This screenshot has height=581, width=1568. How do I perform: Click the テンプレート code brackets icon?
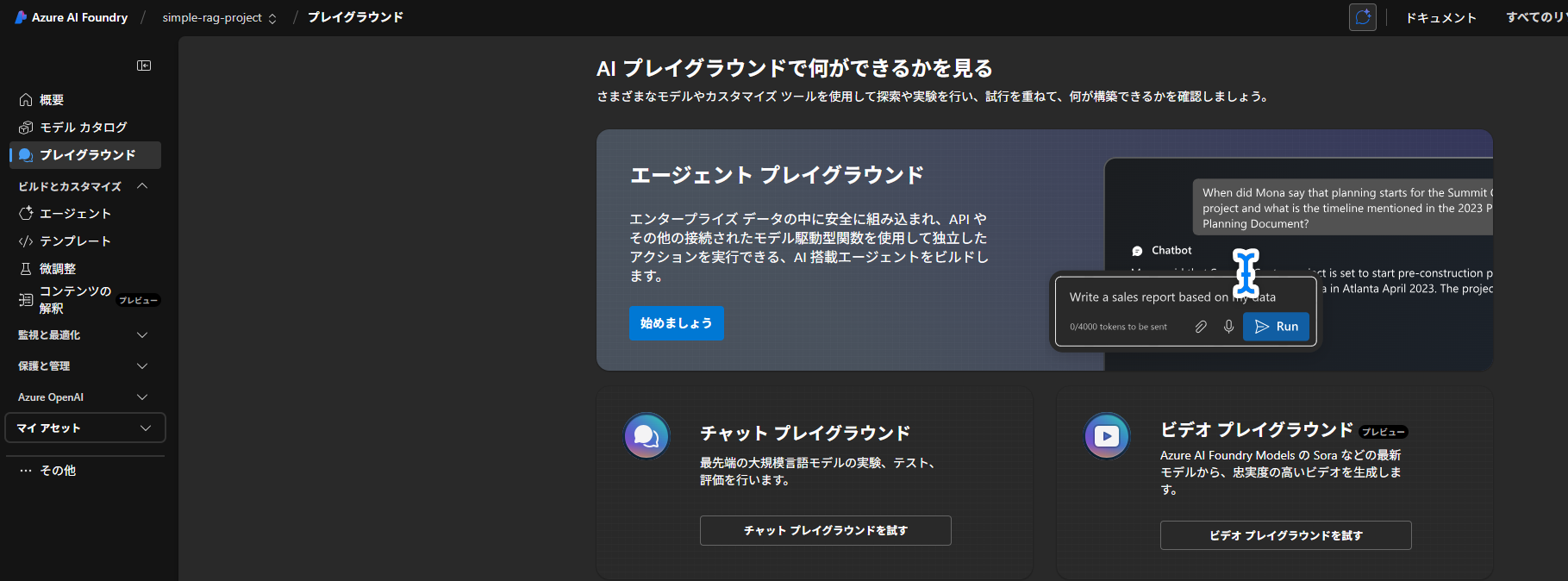(26, 241)
